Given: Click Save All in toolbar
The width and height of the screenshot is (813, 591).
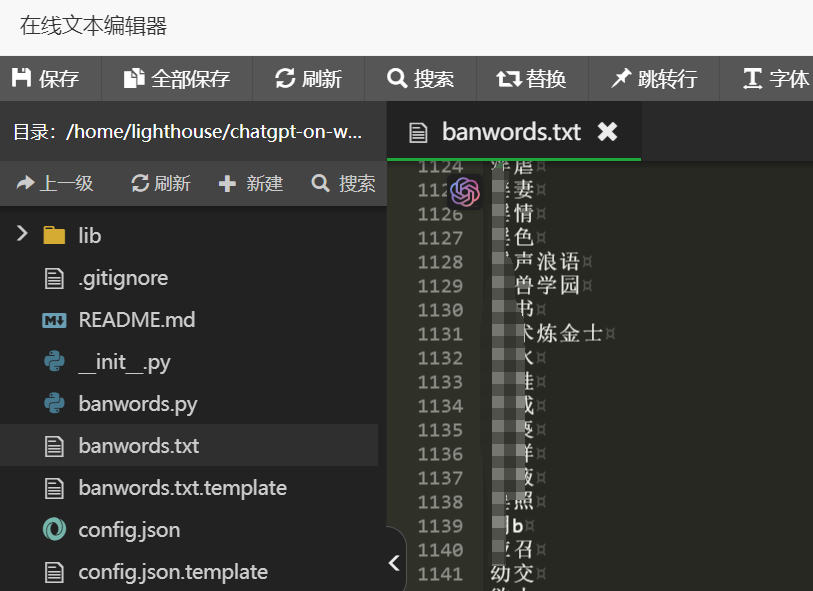Looking at the screenshot, I should click(177, 79).
